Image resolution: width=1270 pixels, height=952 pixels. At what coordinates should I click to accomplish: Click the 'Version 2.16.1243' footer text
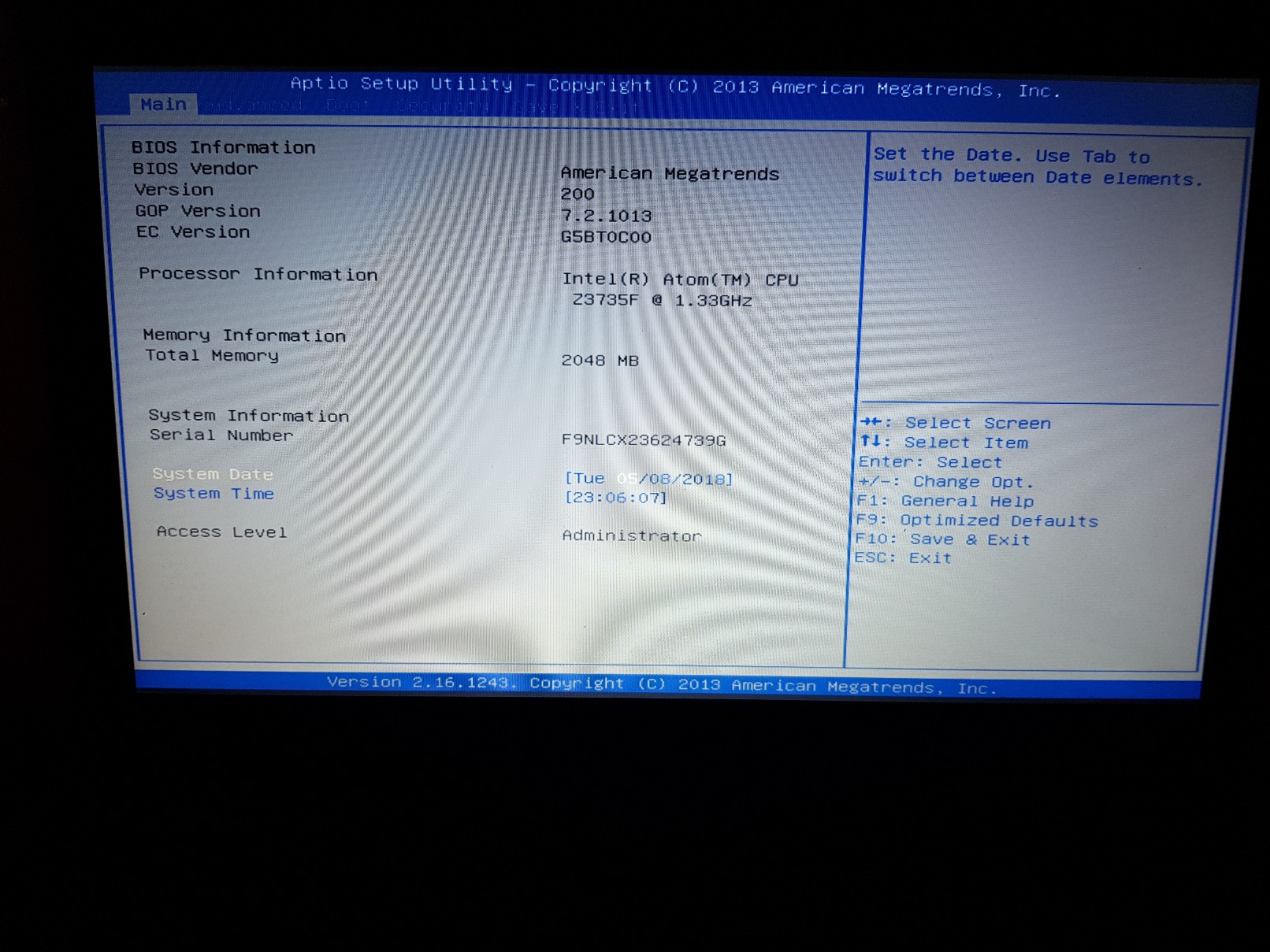[421, 682]
